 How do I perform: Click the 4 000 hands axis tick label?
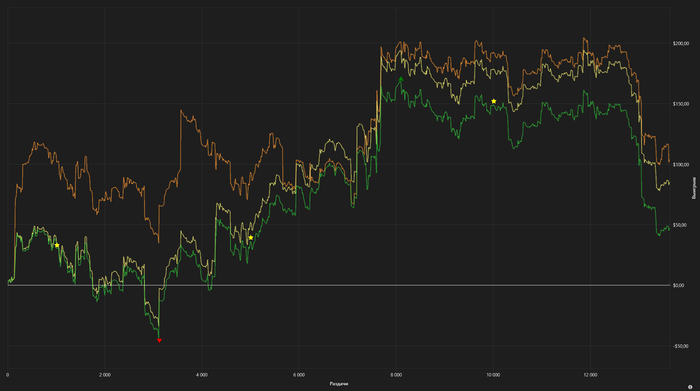click(202, 375)
